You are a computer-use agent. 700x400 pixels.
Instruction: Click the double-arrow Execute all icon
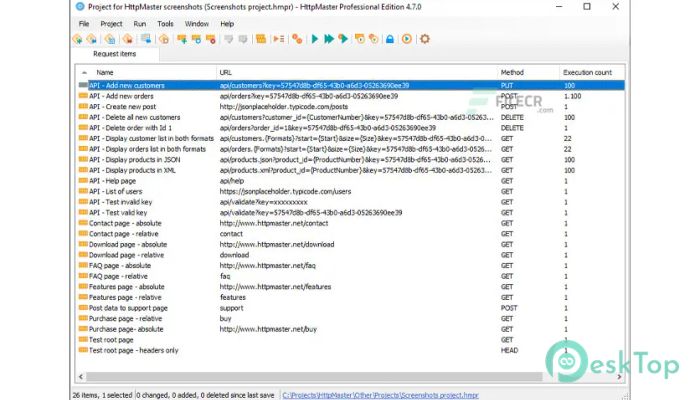coord(329,39)
